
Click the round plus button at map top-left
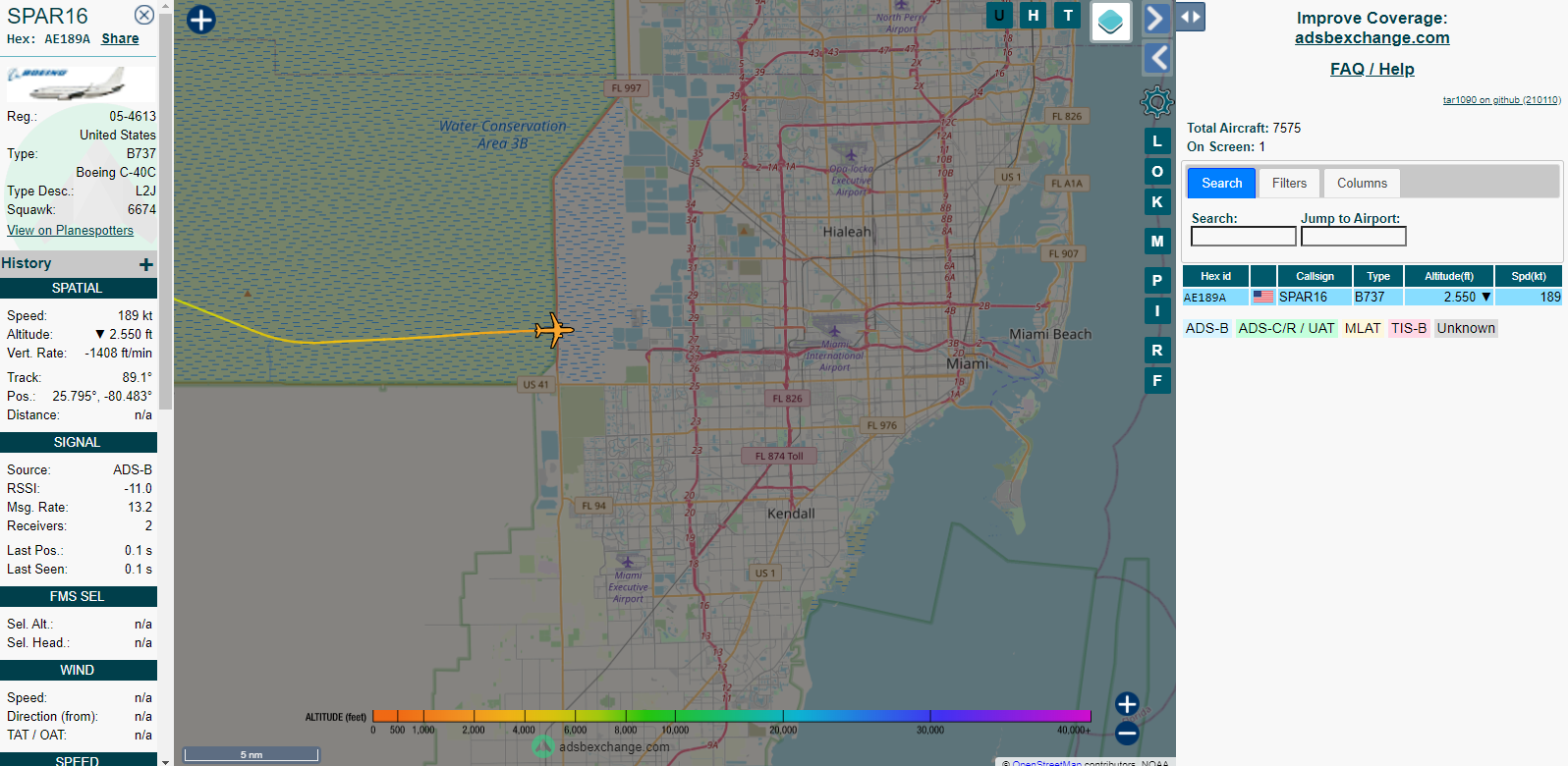point(200,20)
